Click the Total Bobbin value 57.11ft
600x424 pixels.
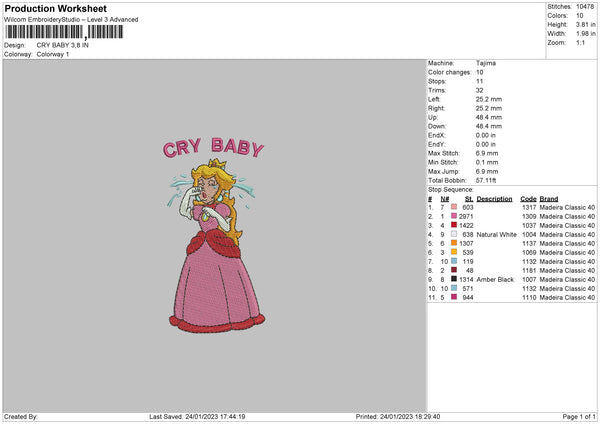click(x=486, y=180)
